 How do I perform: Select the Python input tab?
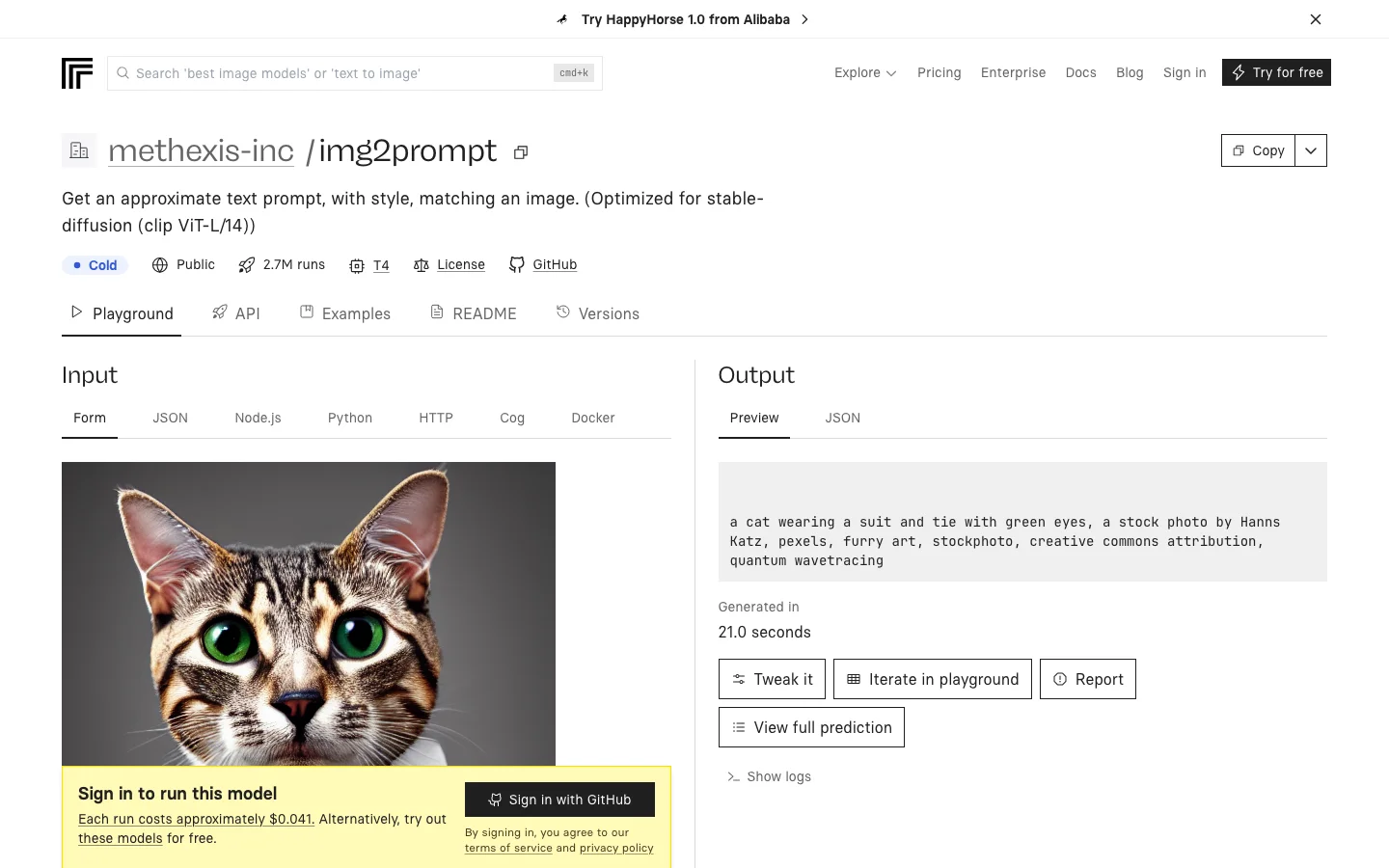coord(350,419)
